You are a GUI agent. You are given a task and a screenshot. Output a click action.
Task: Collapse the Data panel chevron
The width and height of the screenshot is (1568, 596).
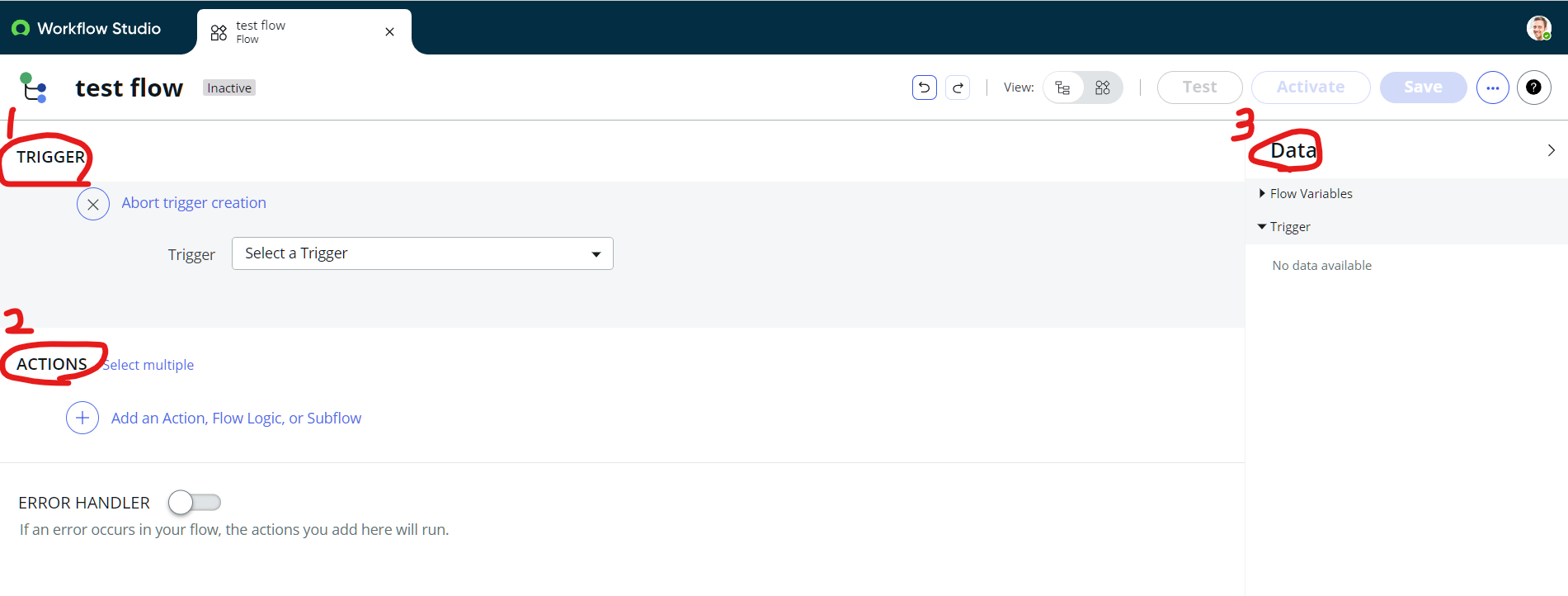[x=1552, y=150]
